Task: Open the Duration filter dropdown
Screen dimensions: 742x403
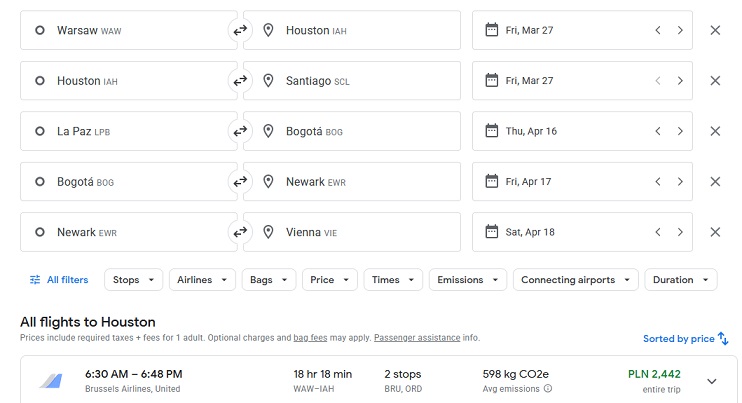Action: pos(681,280)
